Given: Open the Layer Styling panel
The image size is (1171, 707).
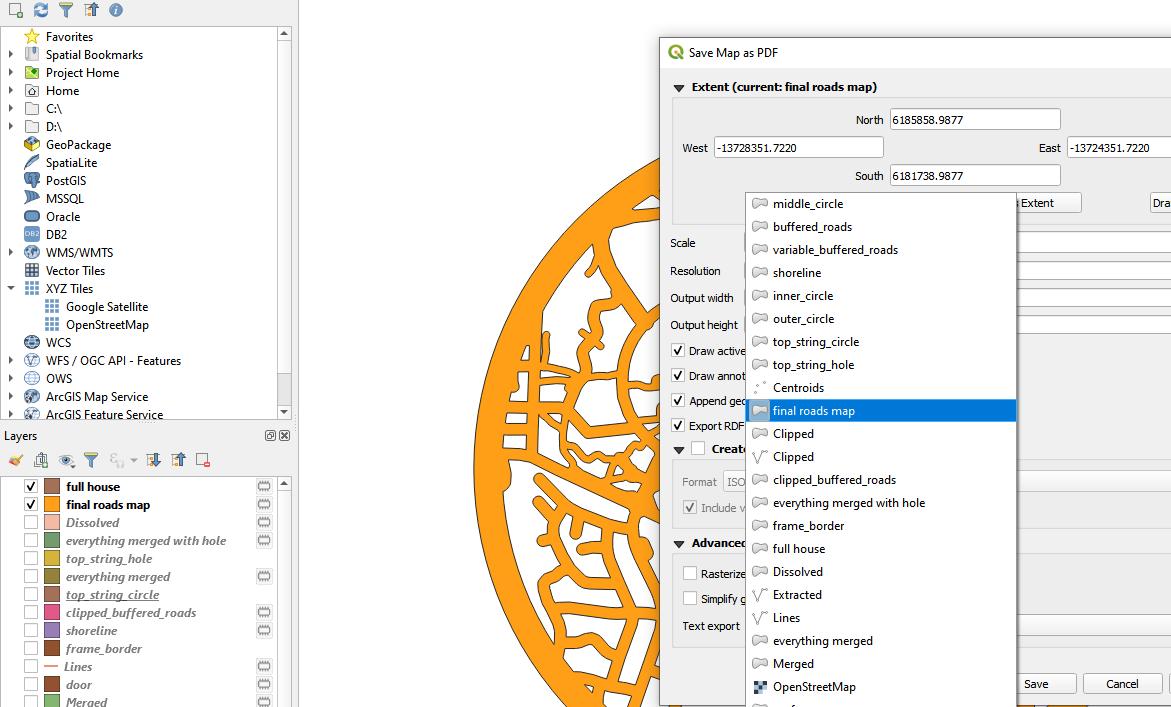Looking at the screenshot, I should [x=15, y=460].
